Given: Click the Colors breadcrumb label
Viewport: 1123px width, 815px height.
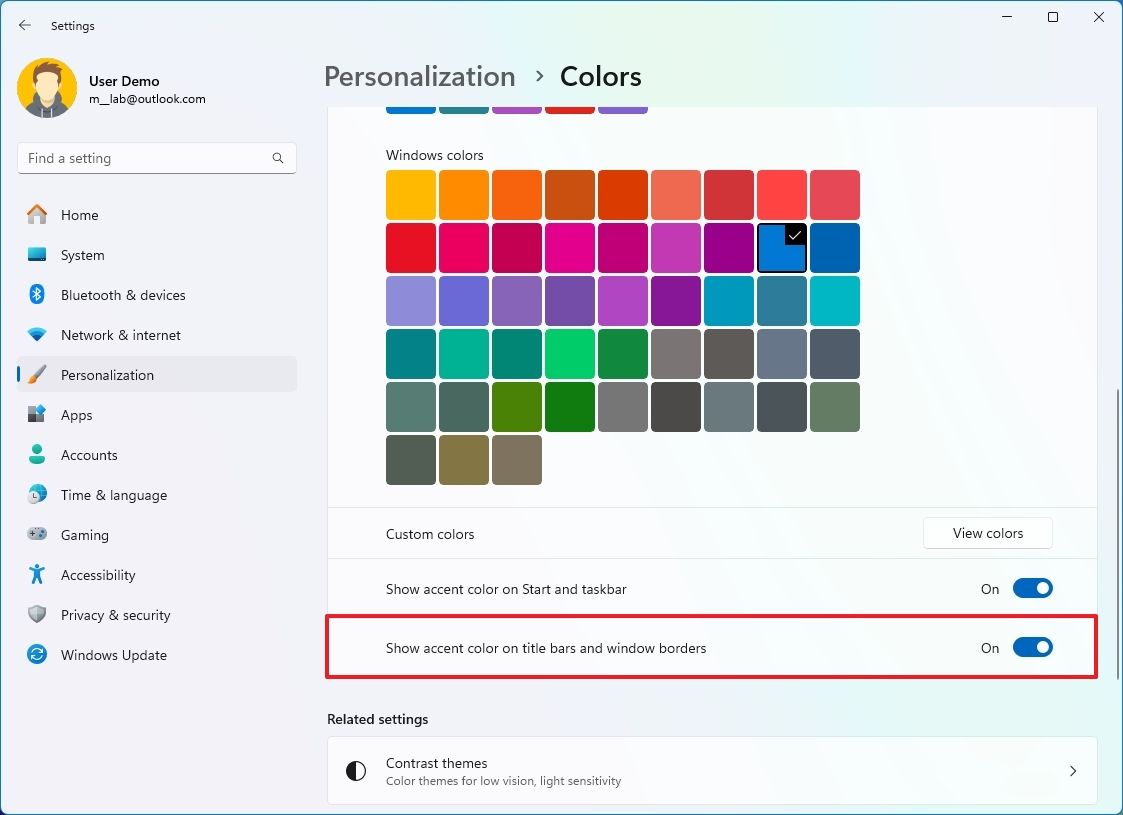Looking at the screenshot, I should [600, 76].
